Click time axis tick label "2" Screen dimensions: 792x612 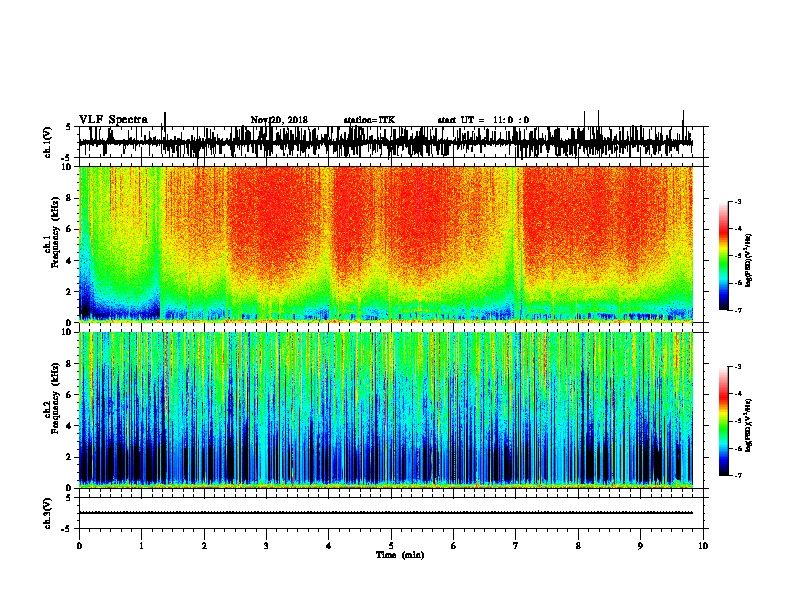204,546
